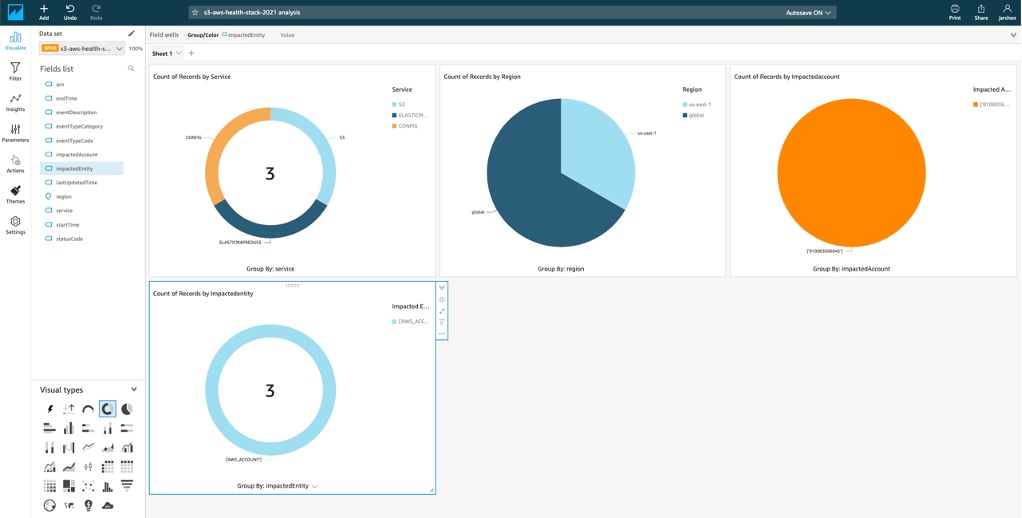Collapse the Visual types section chevron
1022x518 pixels.
[x=134, y=390]
